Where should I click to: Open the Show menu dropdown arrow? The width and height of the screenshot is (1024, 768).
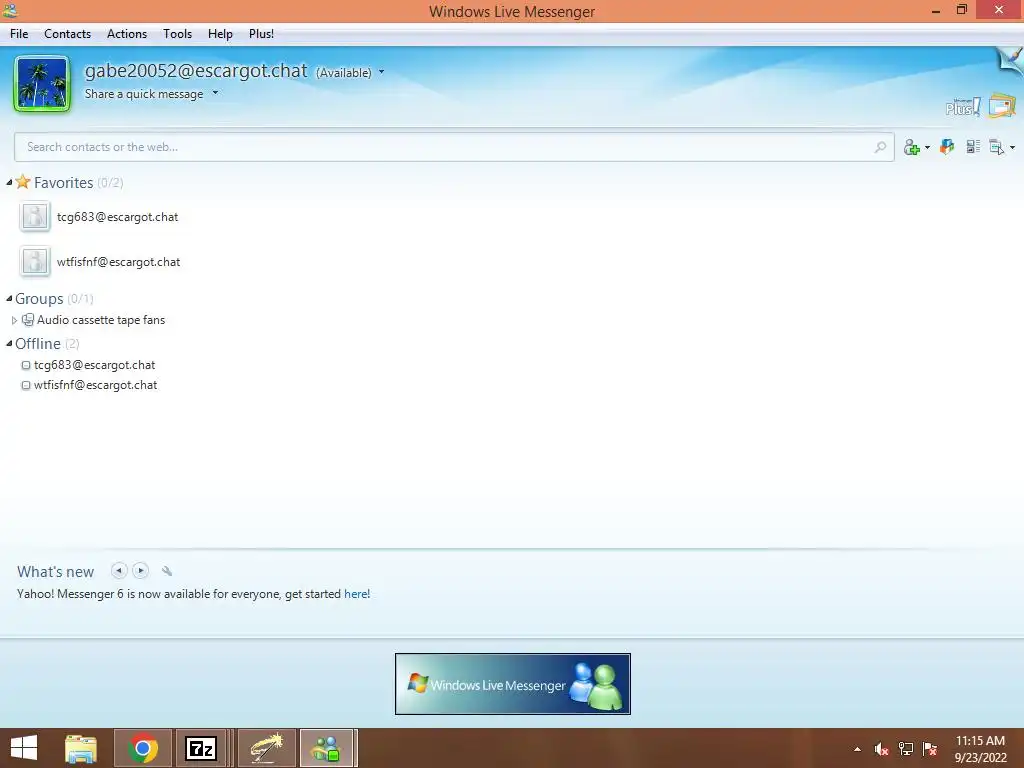tap(1012, 148)
